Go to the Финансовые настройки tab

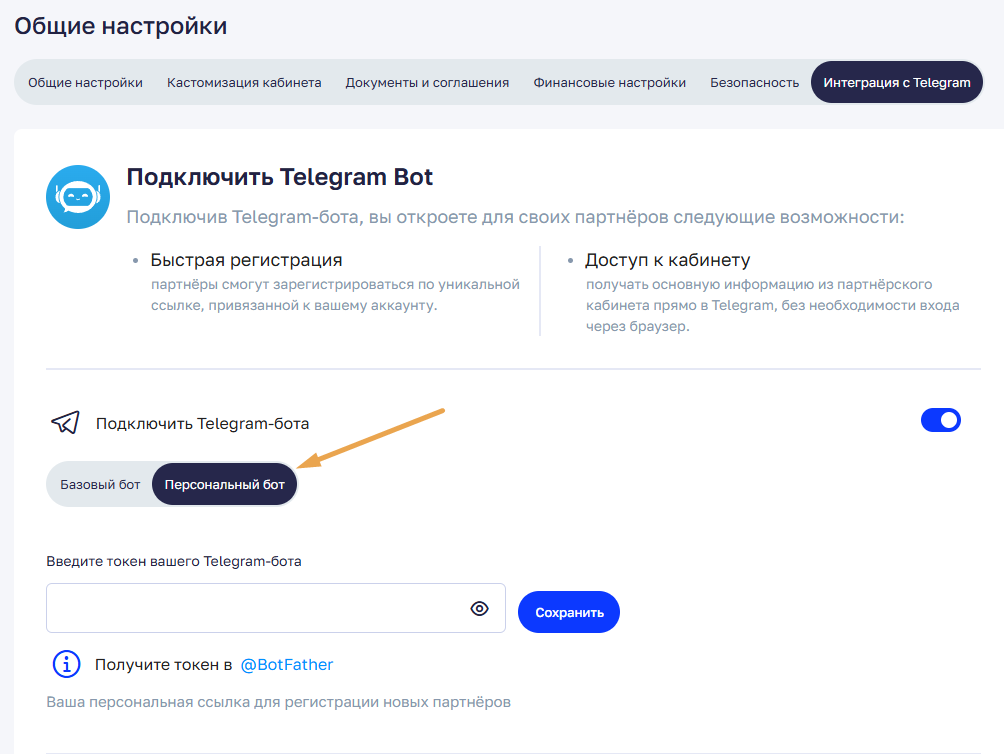pos(609,83)
